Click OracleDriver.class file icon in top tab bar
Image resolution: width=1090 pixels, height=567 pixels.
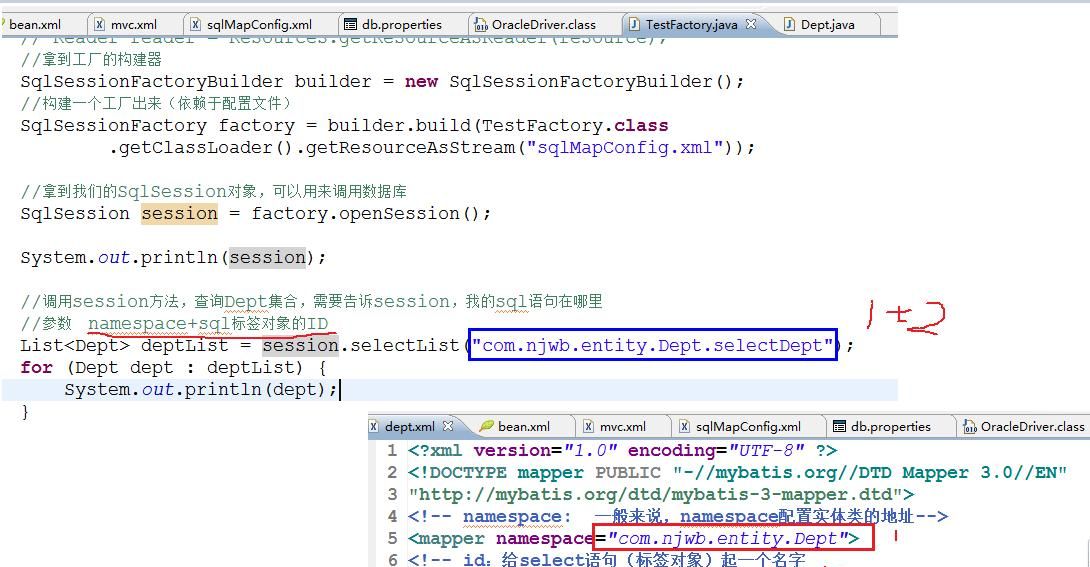(x=481, y=24)
